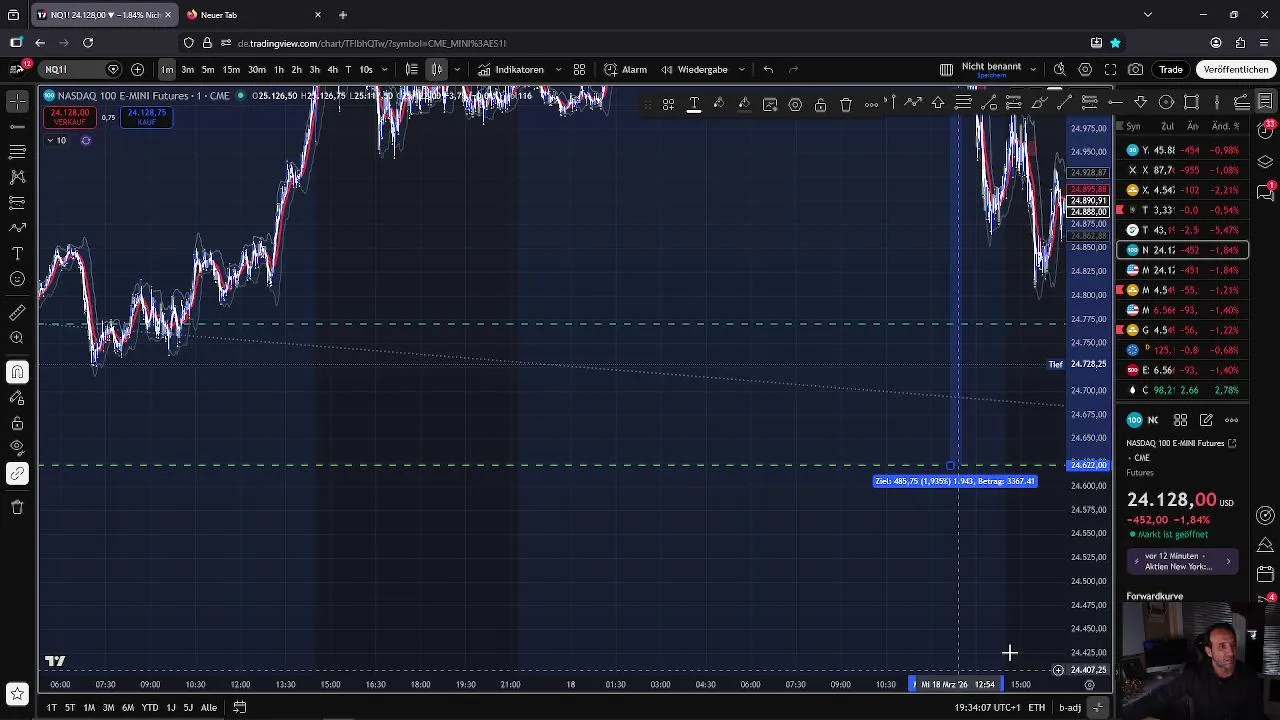1280x720 pixels.
Task: Open the quick search magnifier icon
Action: pos(1060,69)
